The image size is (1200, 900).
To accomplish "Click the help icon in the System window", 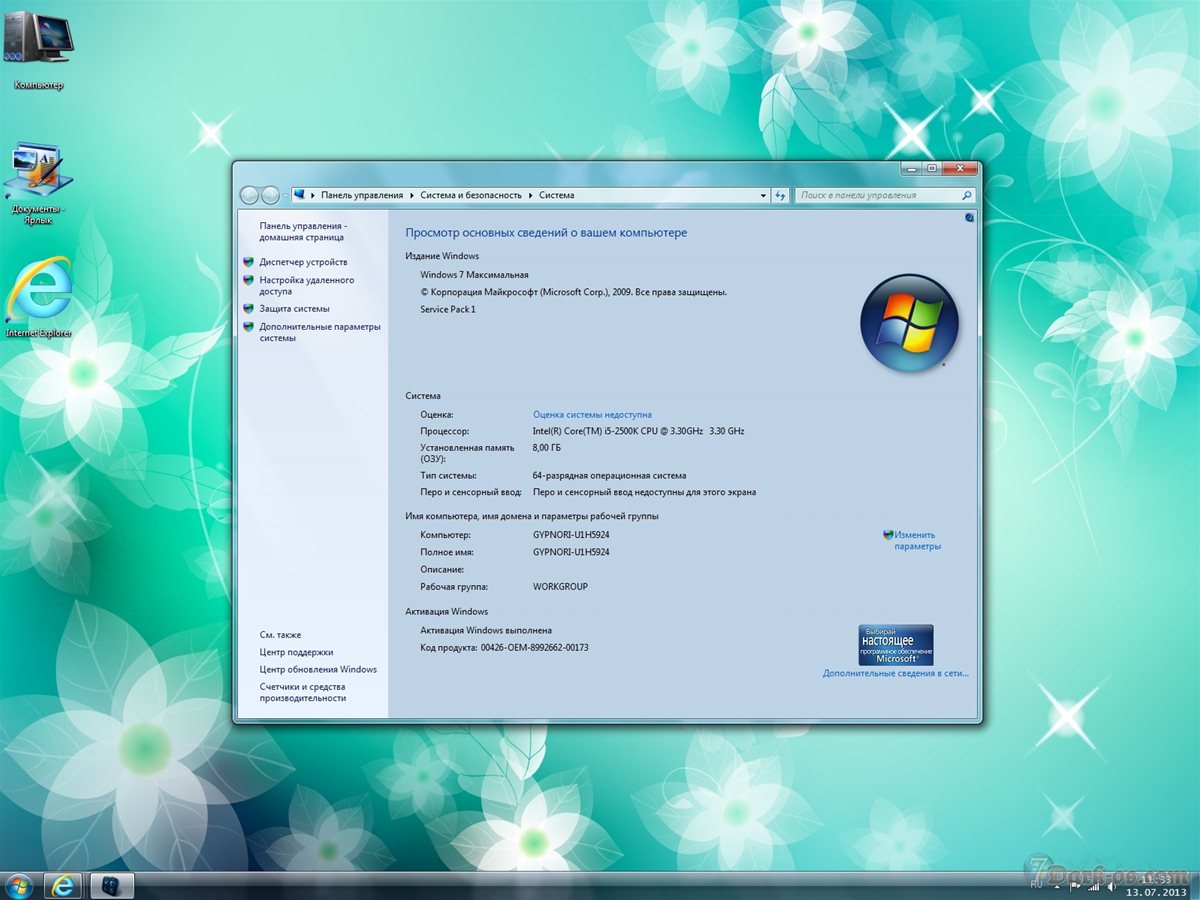I will [969, 217].
